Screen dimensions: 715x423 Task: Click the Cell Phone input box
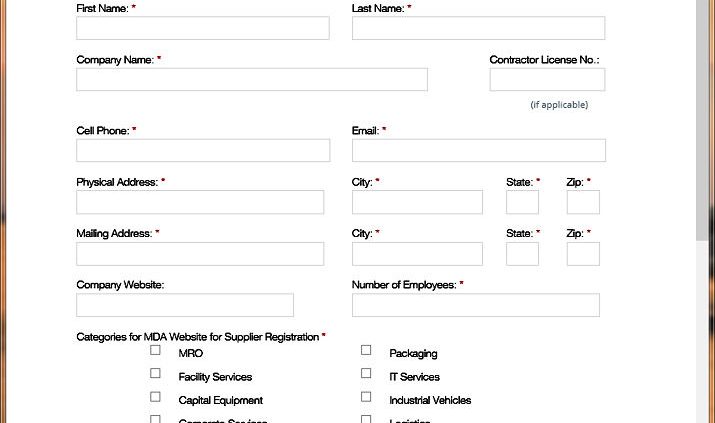[x=202, y=150]
